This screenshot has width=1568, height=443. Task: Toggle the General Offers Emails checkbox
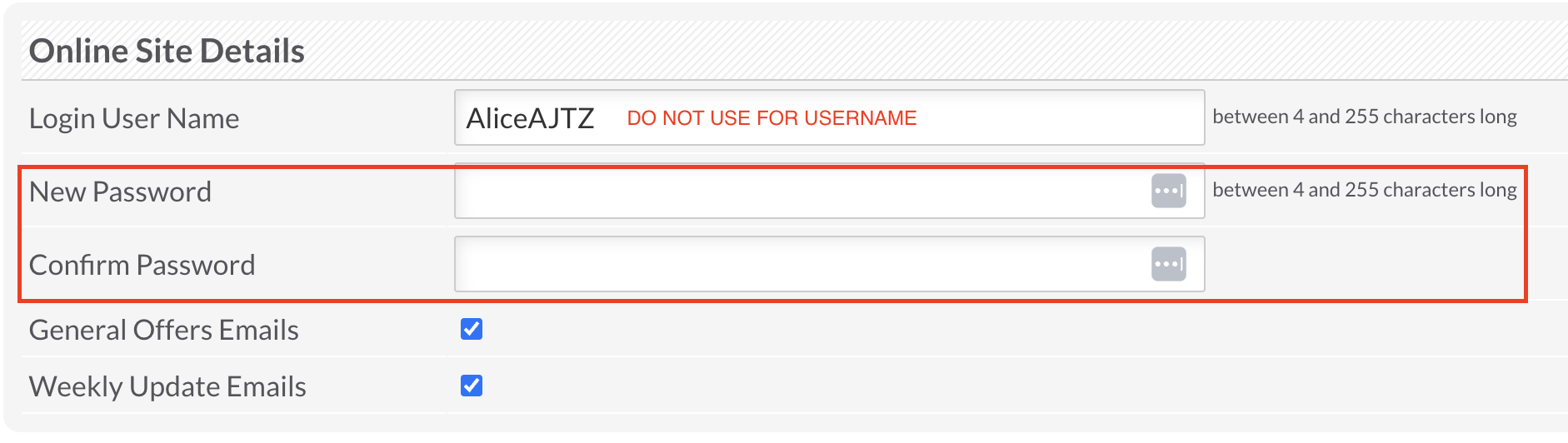(x=472, y=329)
